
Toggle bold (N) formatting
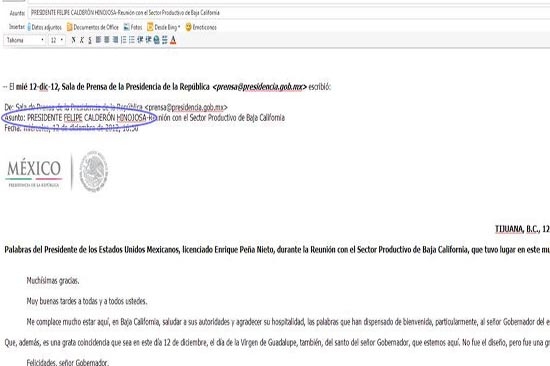point(73,40)
